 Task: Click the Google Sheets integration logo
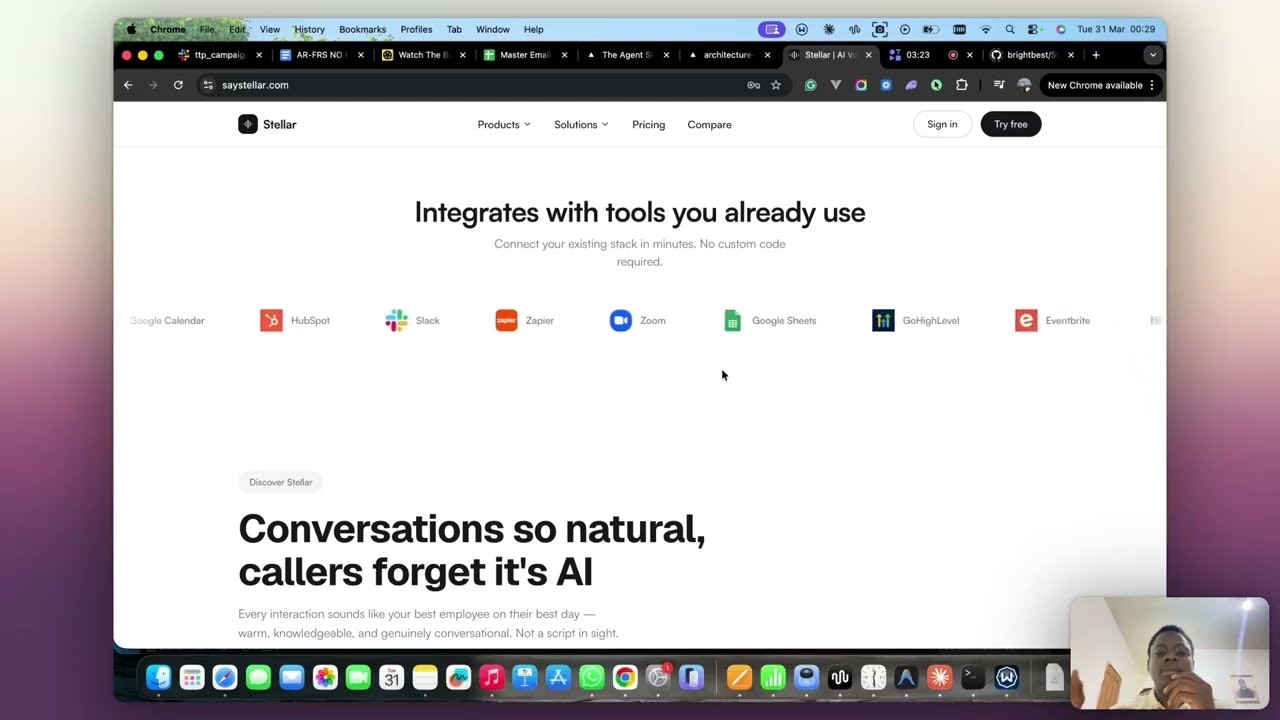pyautogui.click(x=733, y=320)
